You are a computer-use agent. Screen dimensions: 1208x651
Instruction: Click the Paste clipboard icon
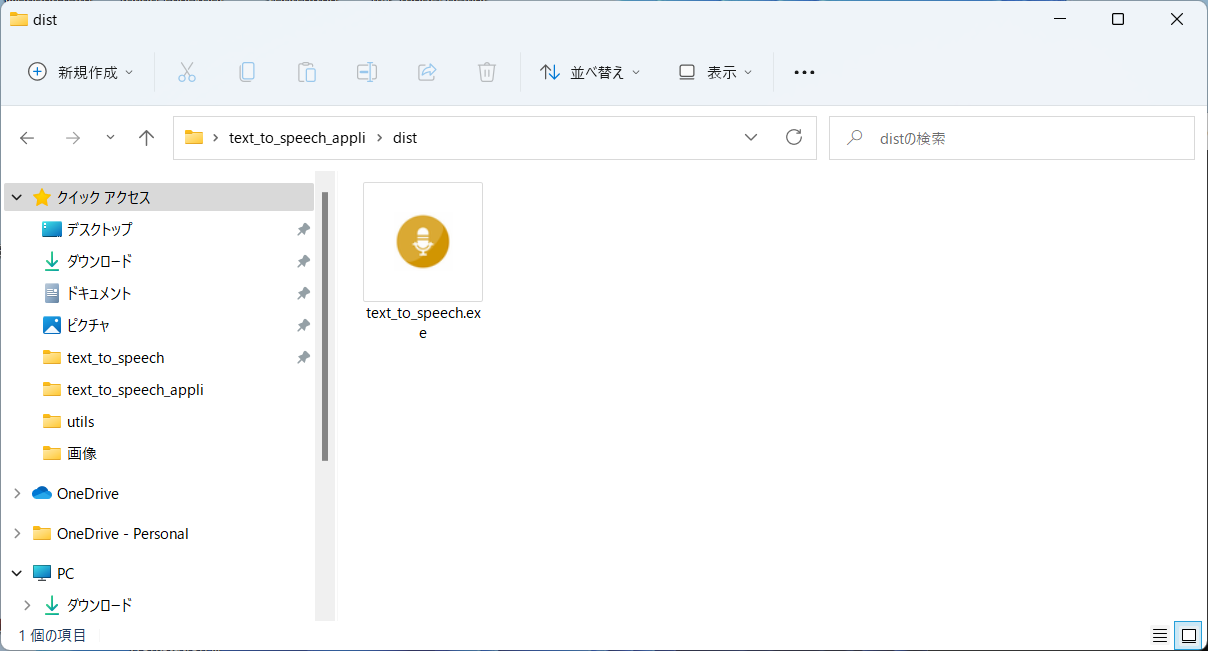307,72
